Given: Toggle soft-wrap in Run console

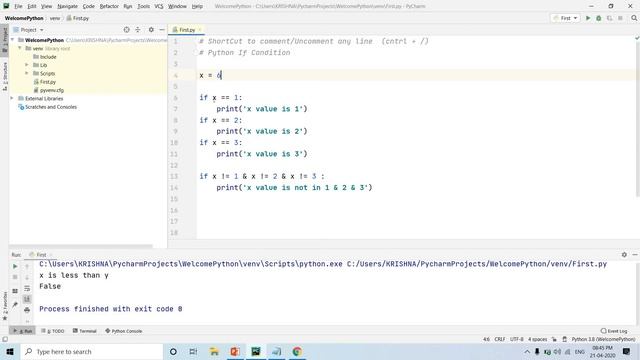Looking at the screenshot, I should [27, 288].
